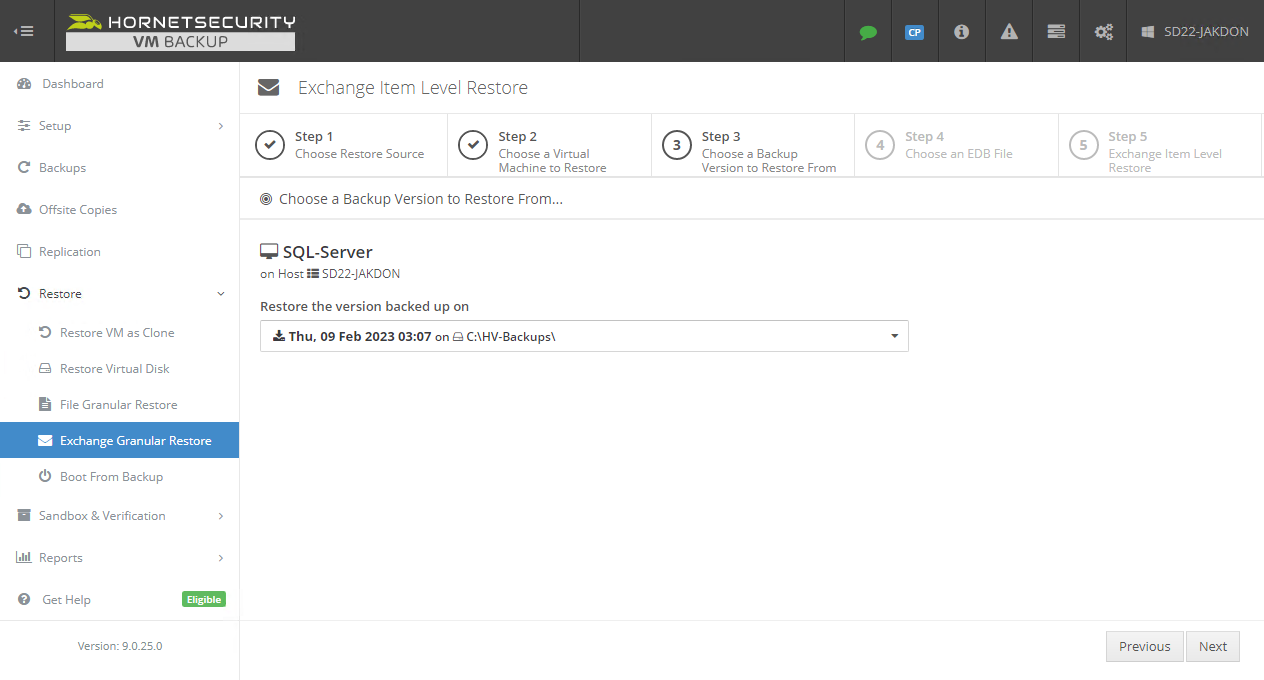The image size is (1264, 680).
Task: Click the Setup sliders icon
Action: [x=24, y=126]
